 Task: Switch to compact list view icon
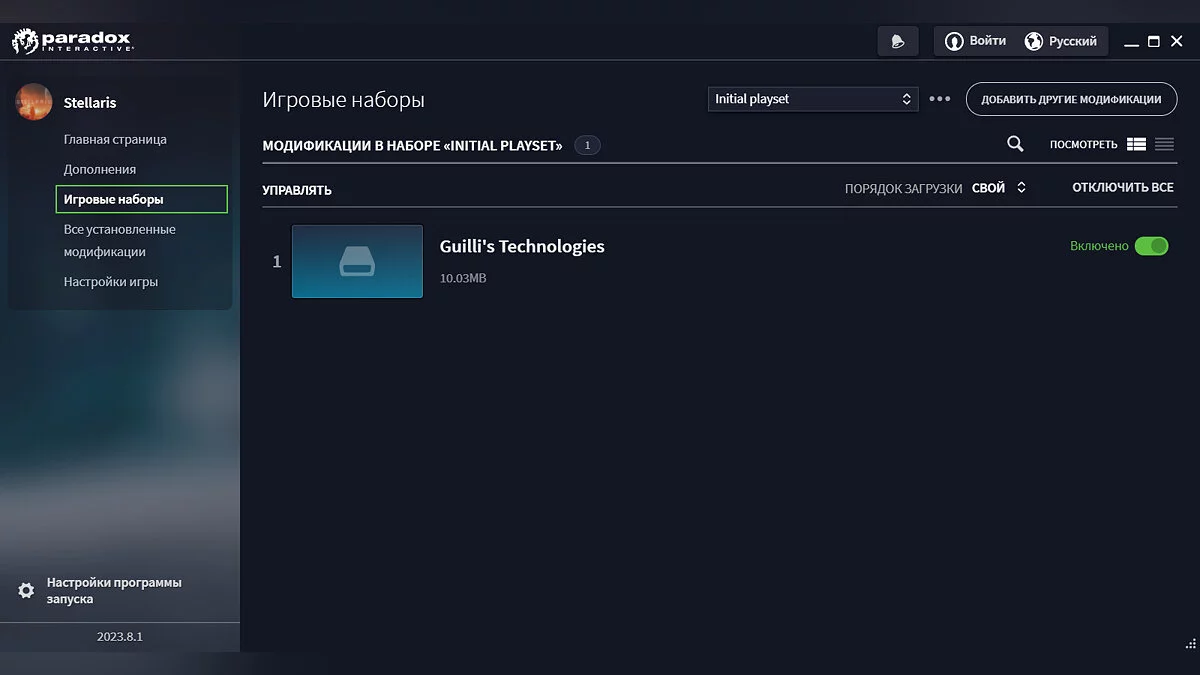pyautogui.click(x=1164, y=144)
